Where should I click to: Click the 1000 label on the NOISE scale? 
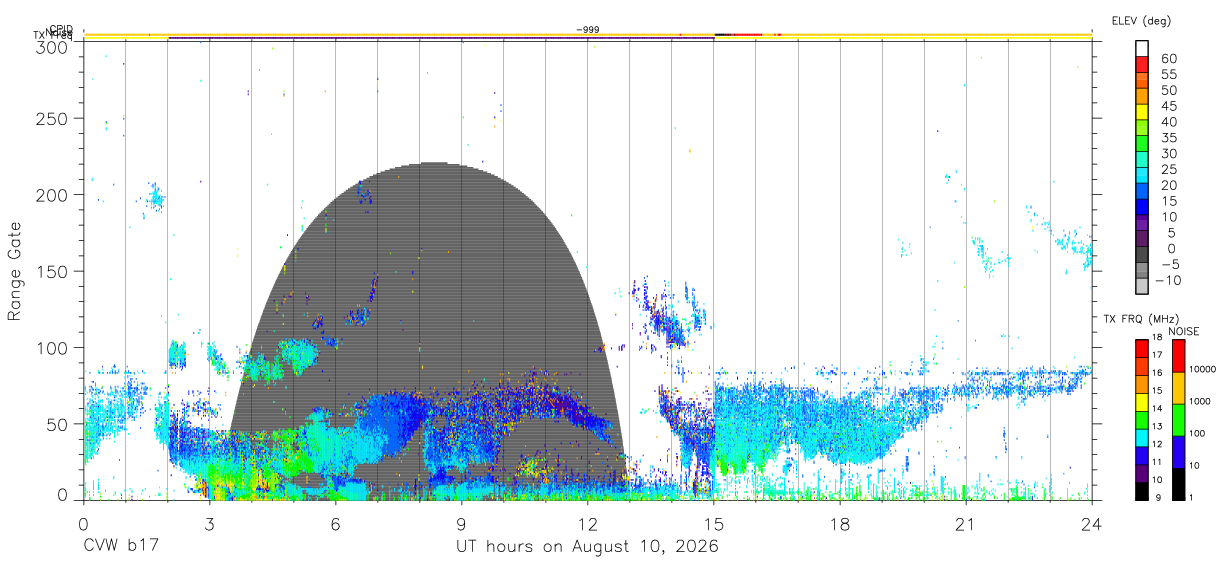1199,401
